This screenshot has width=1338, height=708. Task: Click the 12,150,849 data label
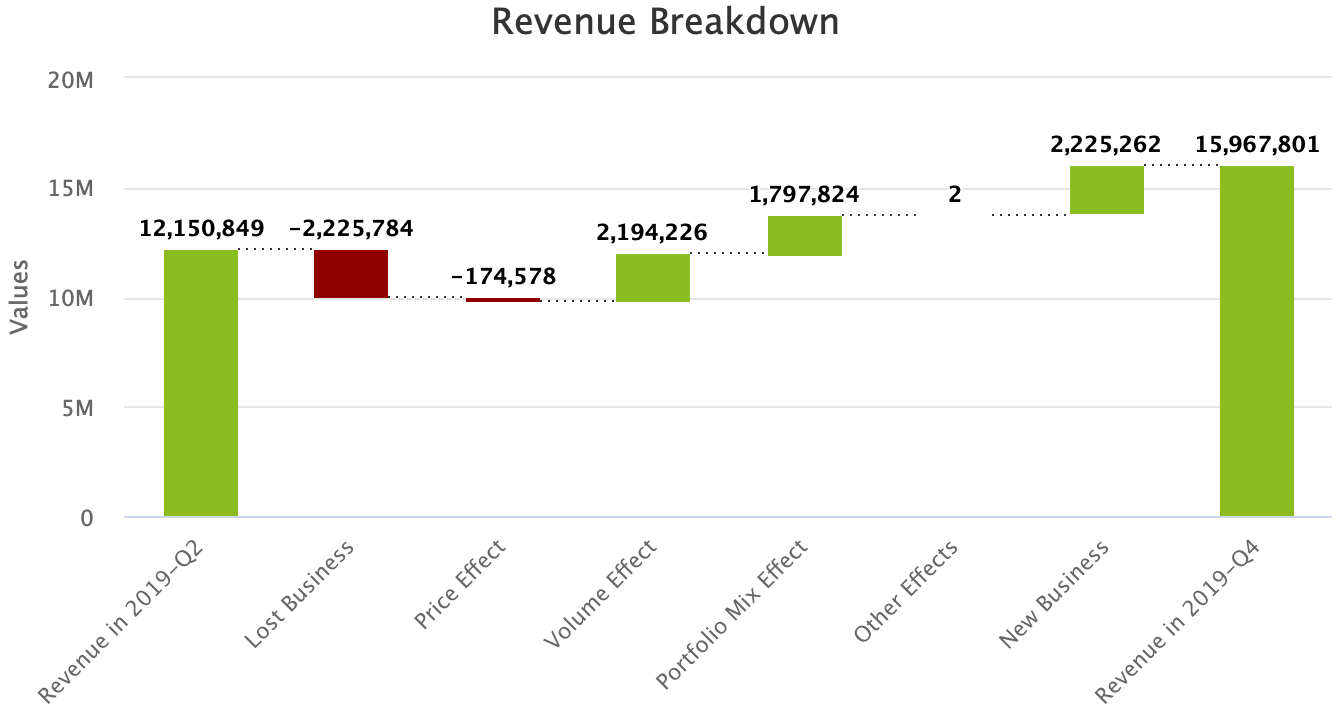[201, 229]
